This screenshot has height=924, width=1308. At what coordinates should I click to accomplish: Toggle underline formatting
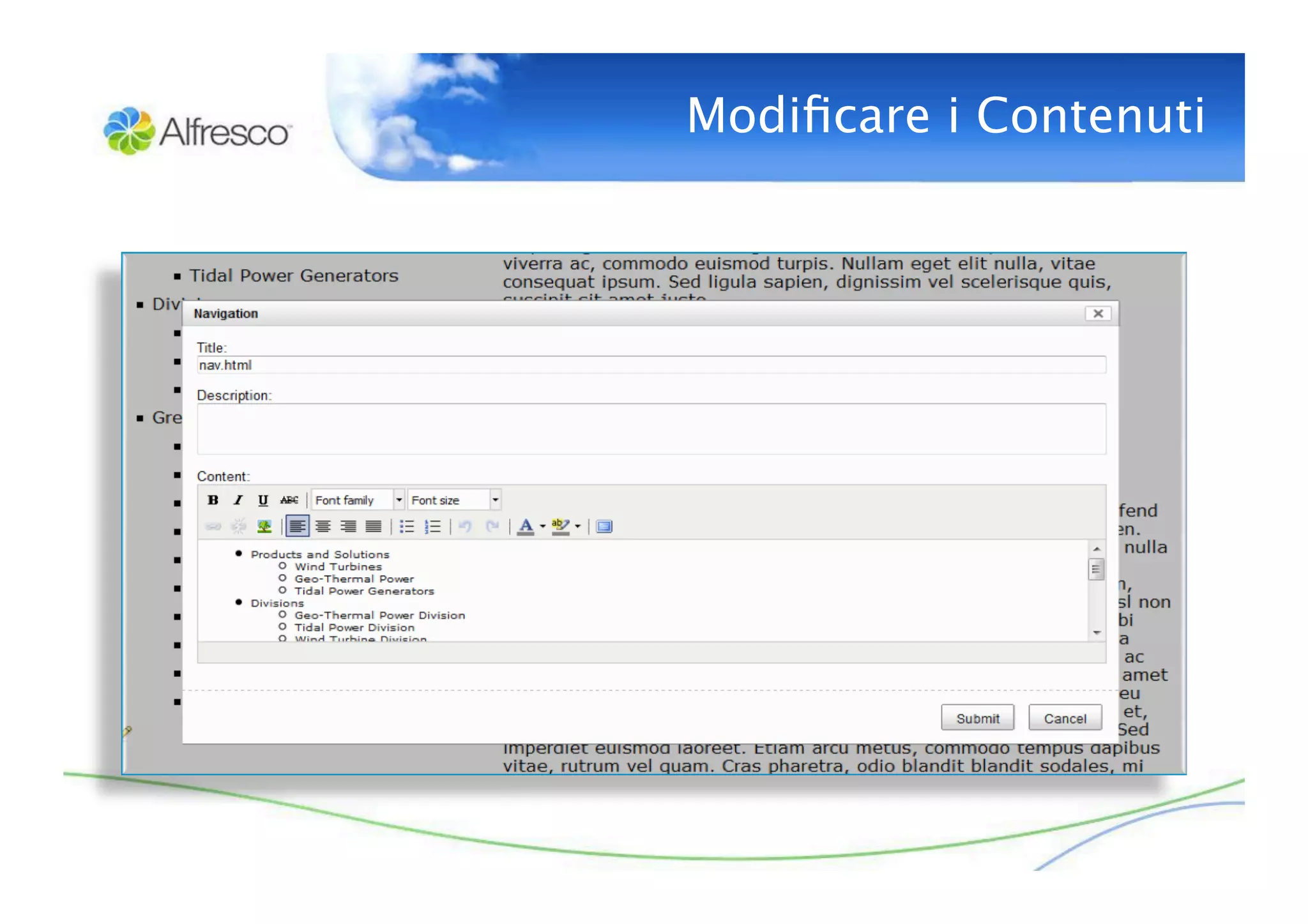[262, 500]
